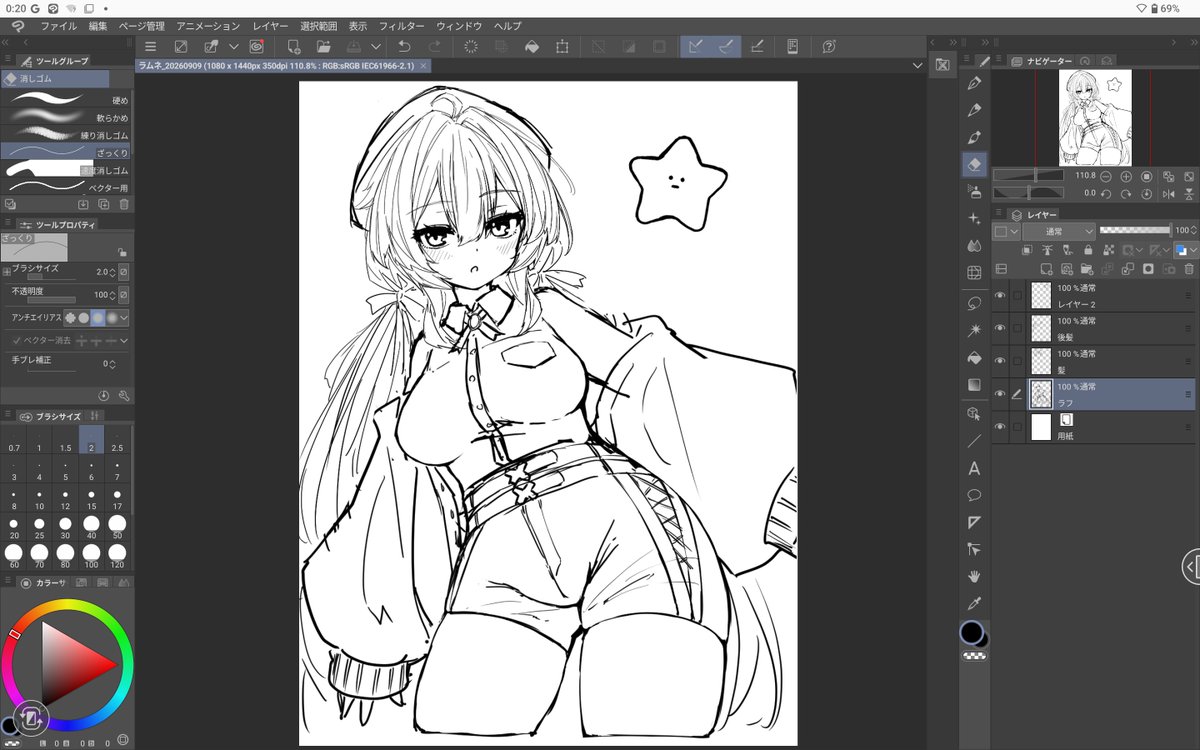
Task: Open the dropdown arrow beside the Clear tool icon
Action: [234, 46]
